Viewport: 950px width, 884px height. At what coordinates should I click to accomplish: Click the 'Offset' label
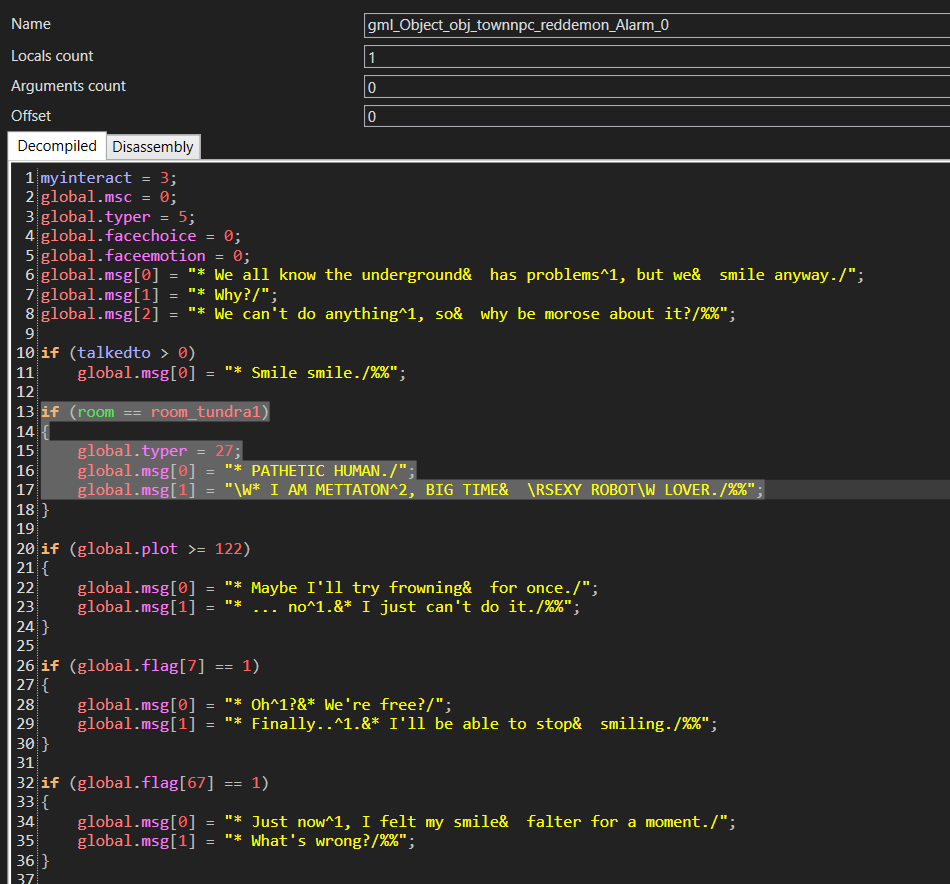(x=31, y=116)
